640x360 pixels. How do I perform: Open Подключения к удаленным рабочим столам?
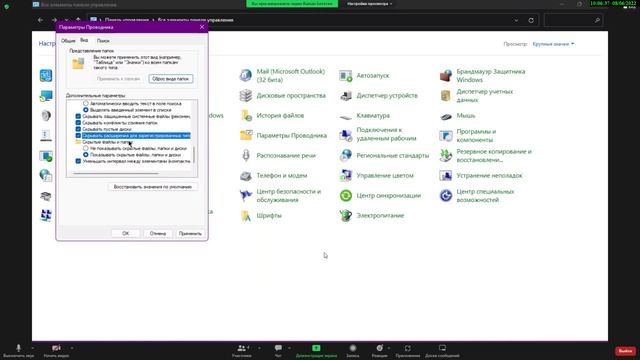coord(378,134)
